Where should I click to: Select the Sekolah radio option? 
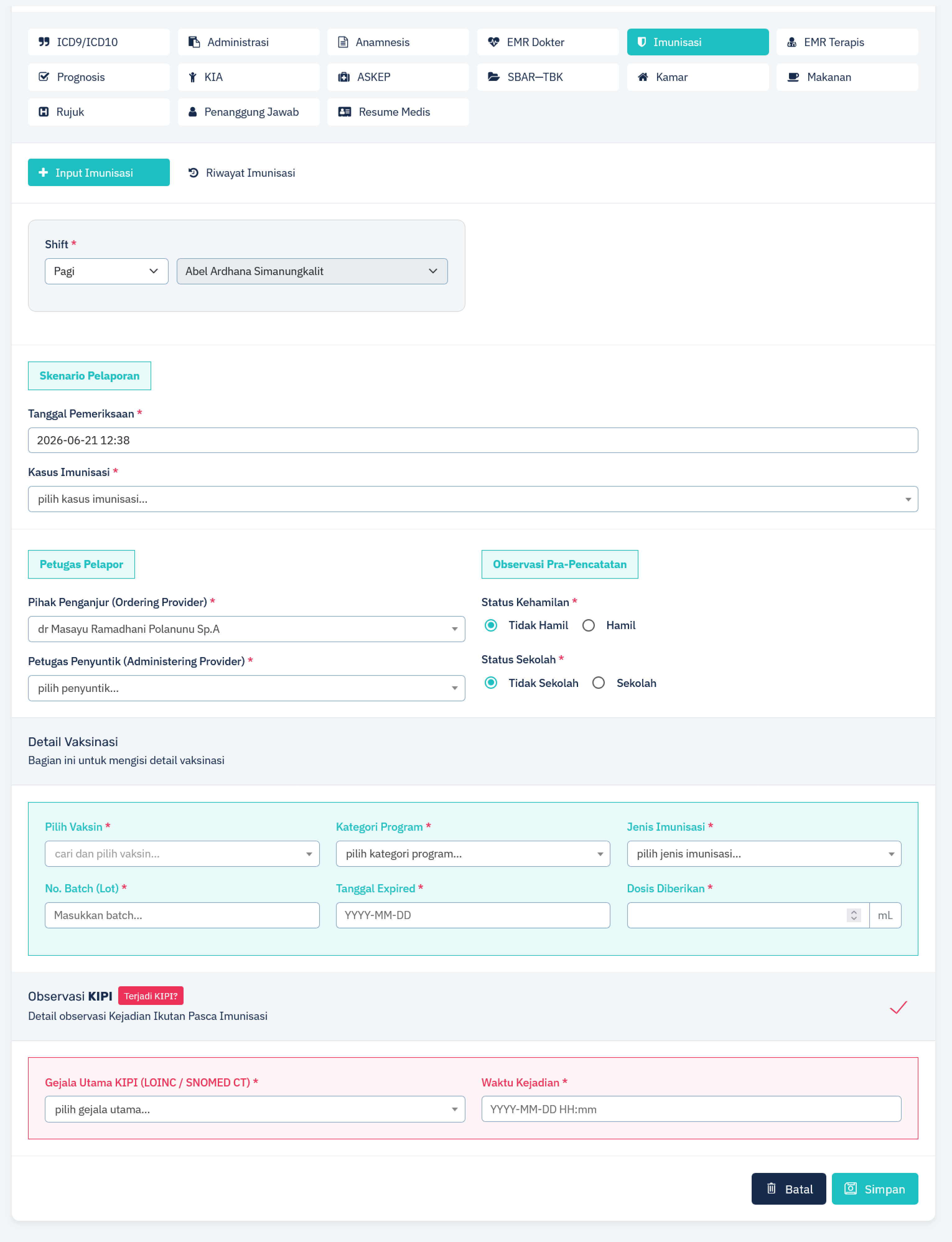(598, 683)
